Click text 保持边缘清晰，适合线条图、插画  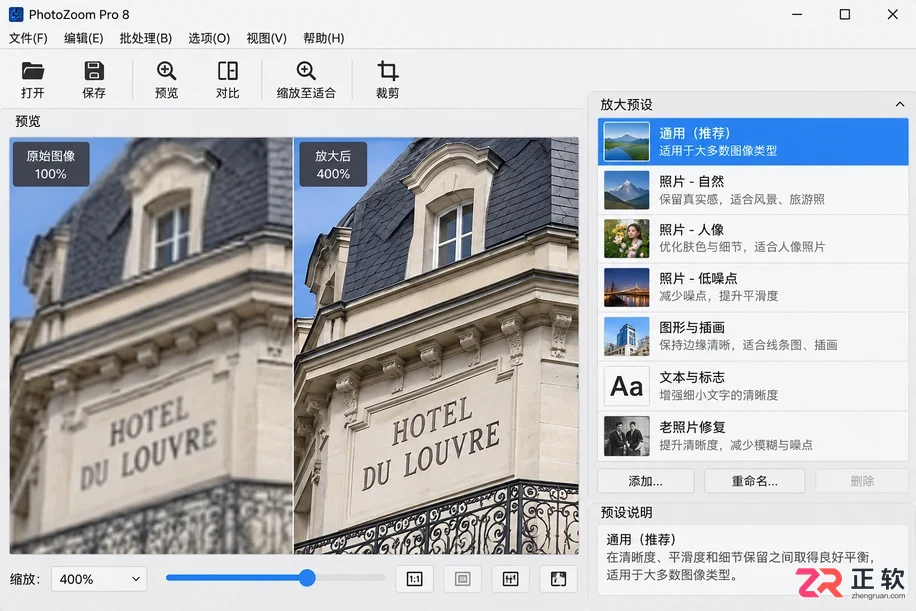coord(748,345)
